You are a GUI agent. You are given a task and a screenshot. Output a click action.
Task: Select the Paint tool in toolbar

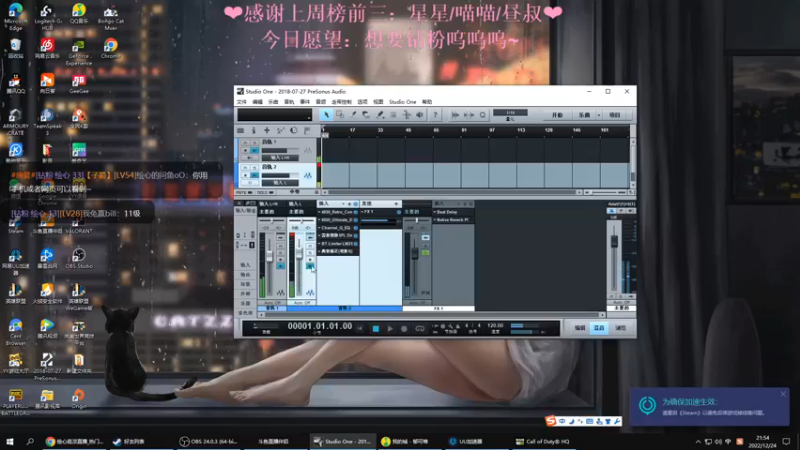380,115
